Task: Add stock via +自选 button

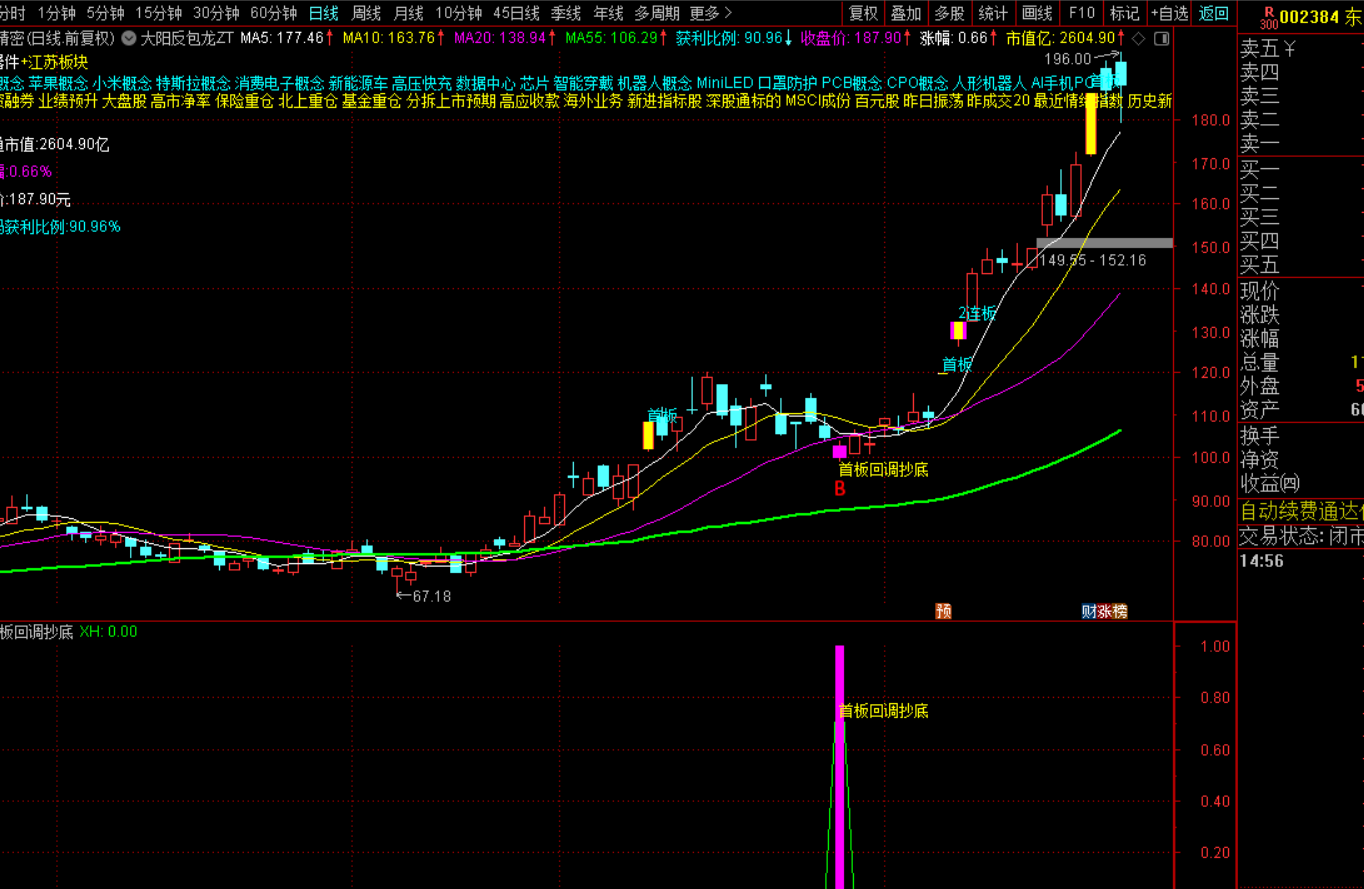Action: (1169, 13)
